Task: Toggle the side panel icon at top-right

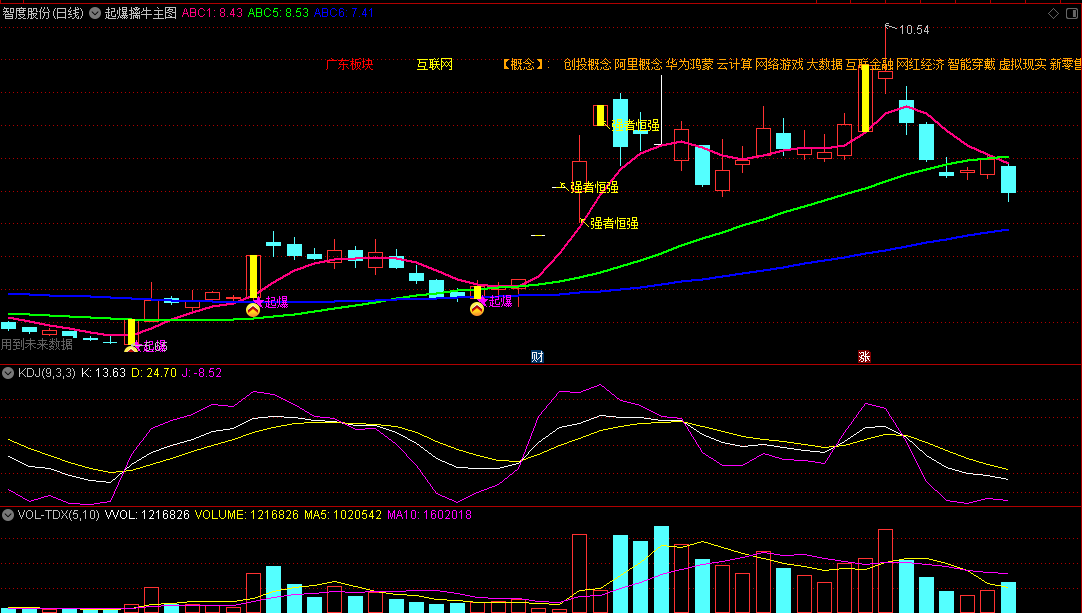Action: click(x=1073, y=13)
